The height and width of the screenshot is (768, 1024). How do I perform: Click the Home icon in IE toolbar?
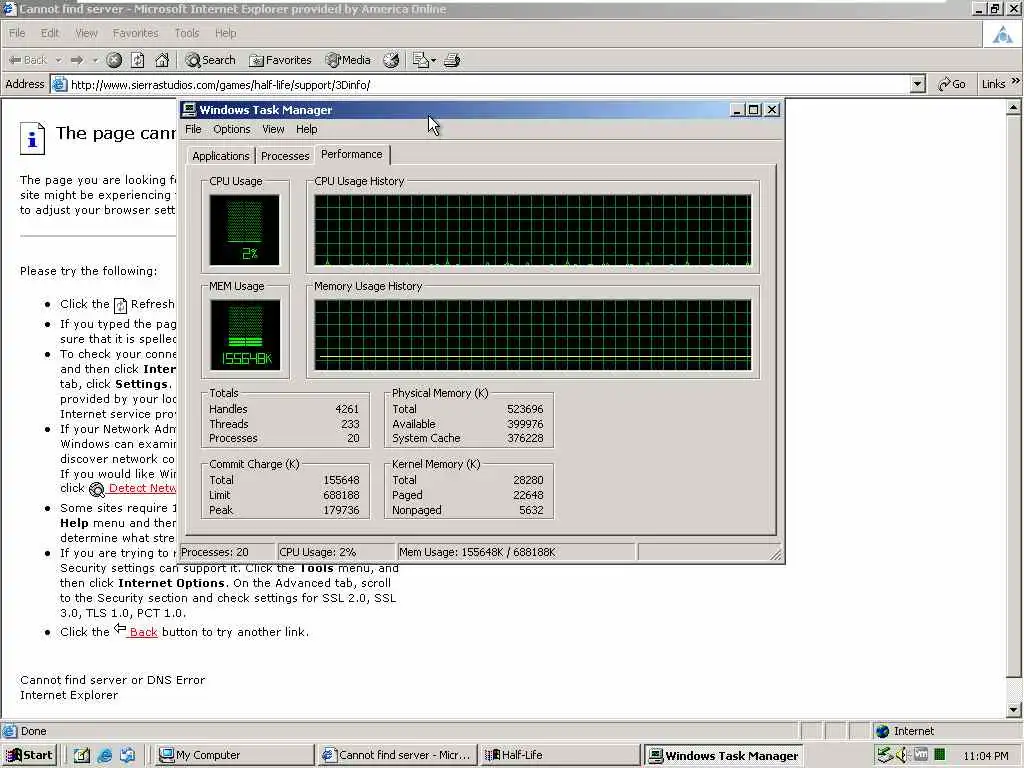click(162, 60)
